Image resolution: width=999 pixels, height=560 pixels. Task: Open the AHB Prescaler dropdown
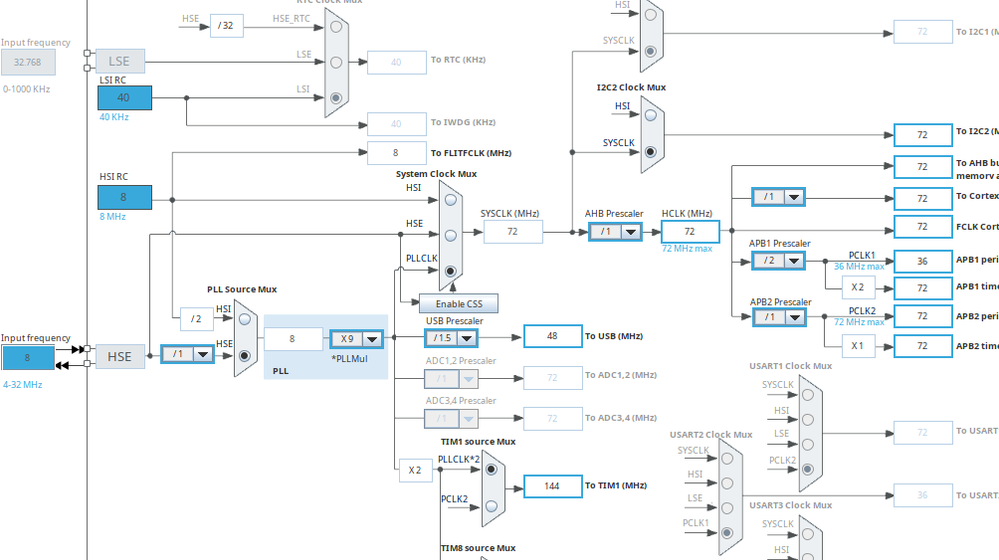615,232
